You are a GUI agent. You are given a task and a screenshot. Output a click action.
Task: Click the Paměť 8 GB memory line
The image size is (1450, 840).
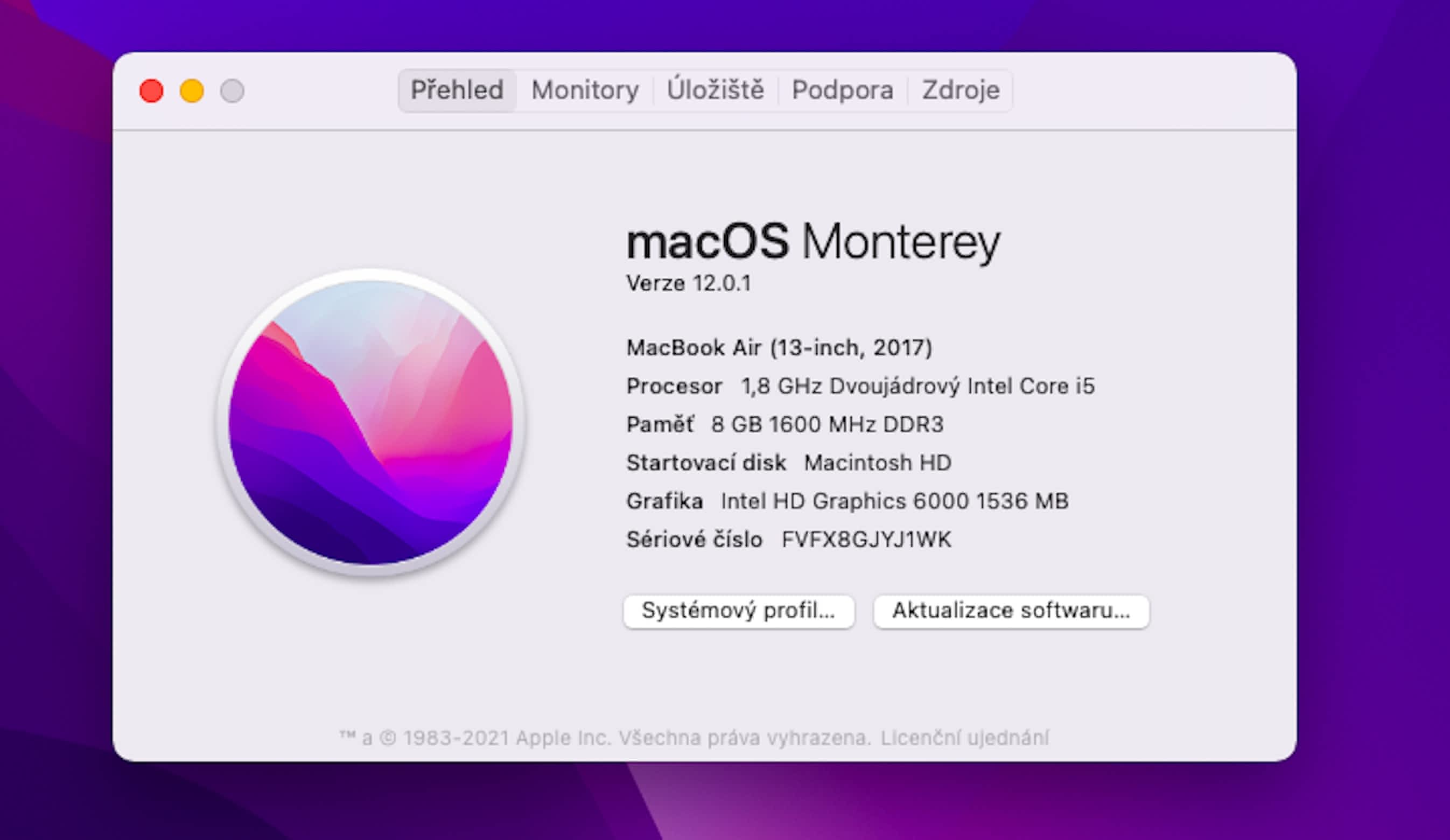point(784,425)
